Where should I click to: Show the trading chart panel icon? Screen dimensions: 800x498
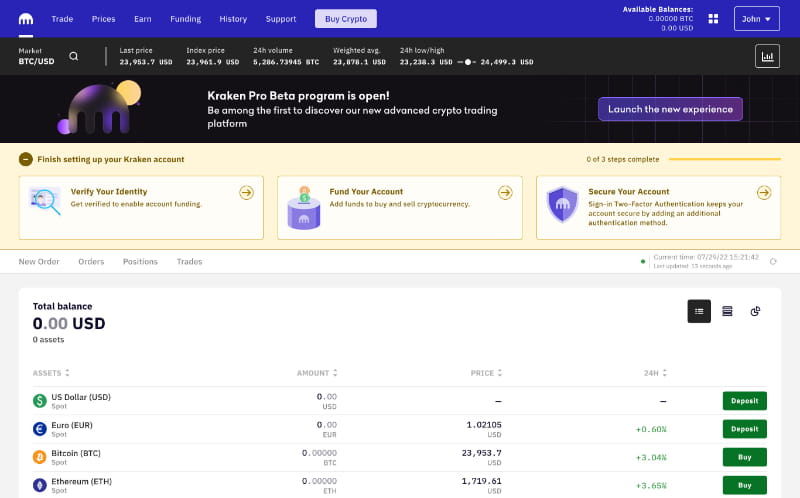click(x=767, y=56)
